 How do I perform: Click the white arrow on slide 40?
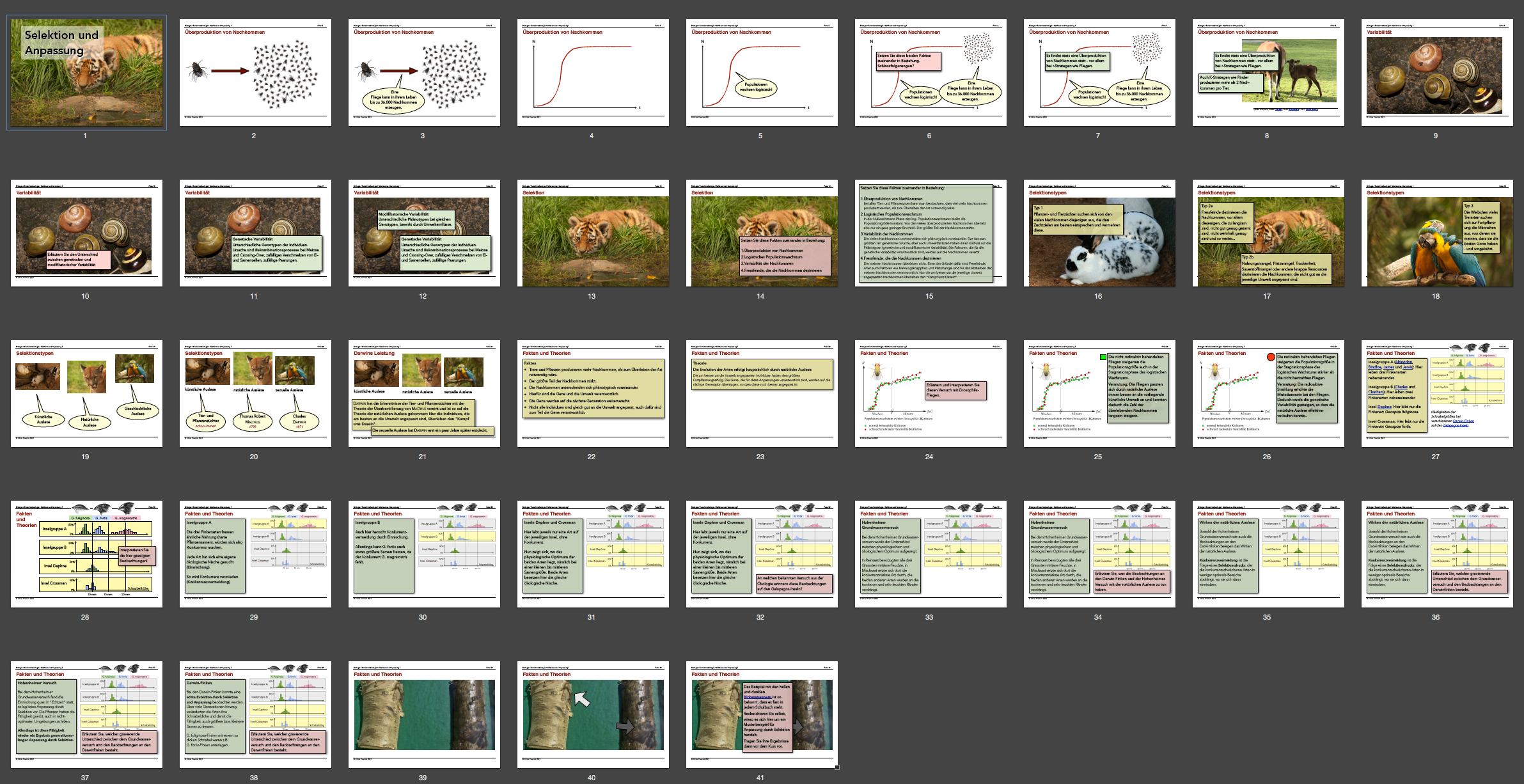click(582, 699)
